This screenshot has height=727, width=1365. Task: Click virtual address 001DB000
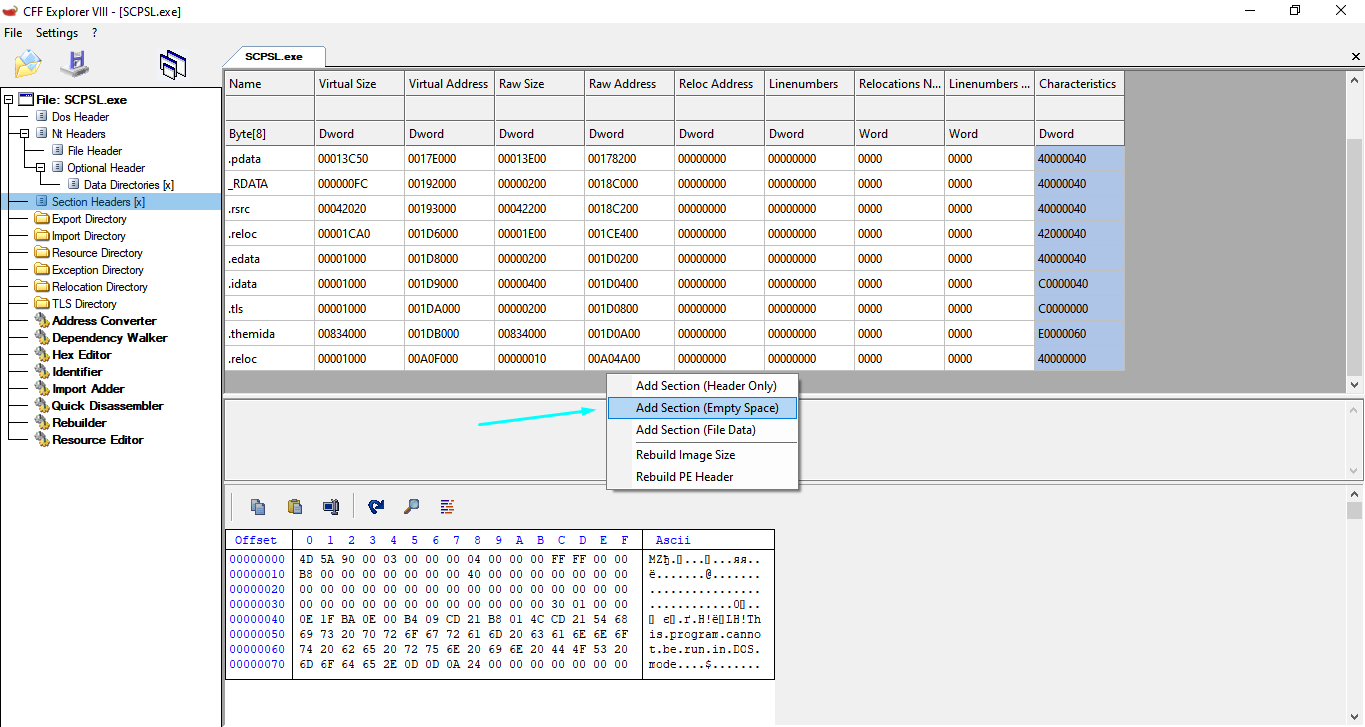coord(449,334)
